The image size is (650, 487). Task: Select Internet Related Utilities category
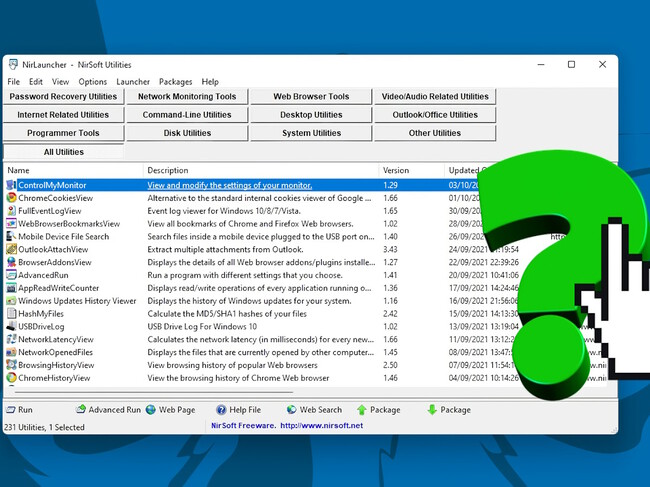click(x=63, y=115)
